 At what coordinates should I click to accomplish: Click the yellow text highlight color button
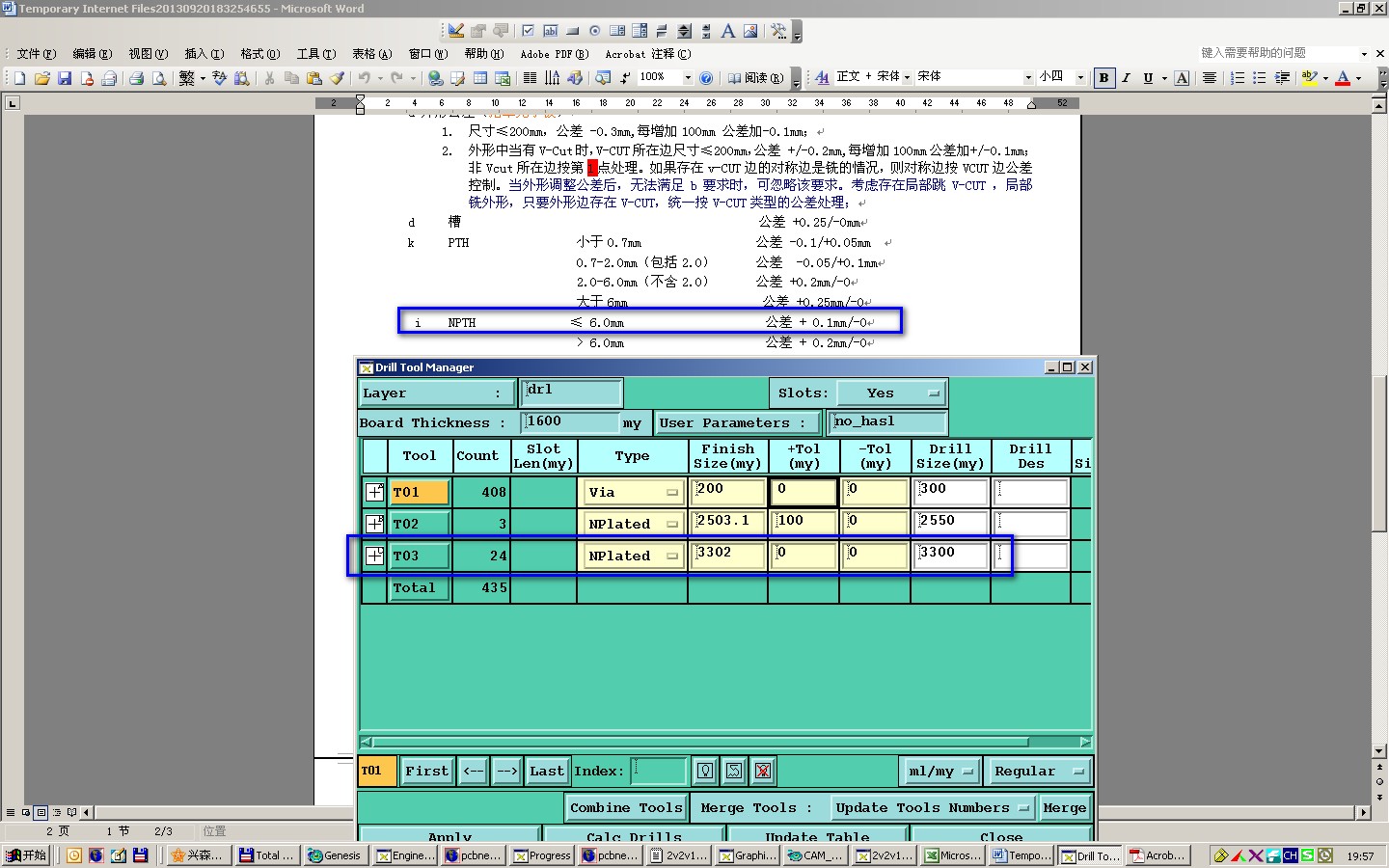point(1309,78)
